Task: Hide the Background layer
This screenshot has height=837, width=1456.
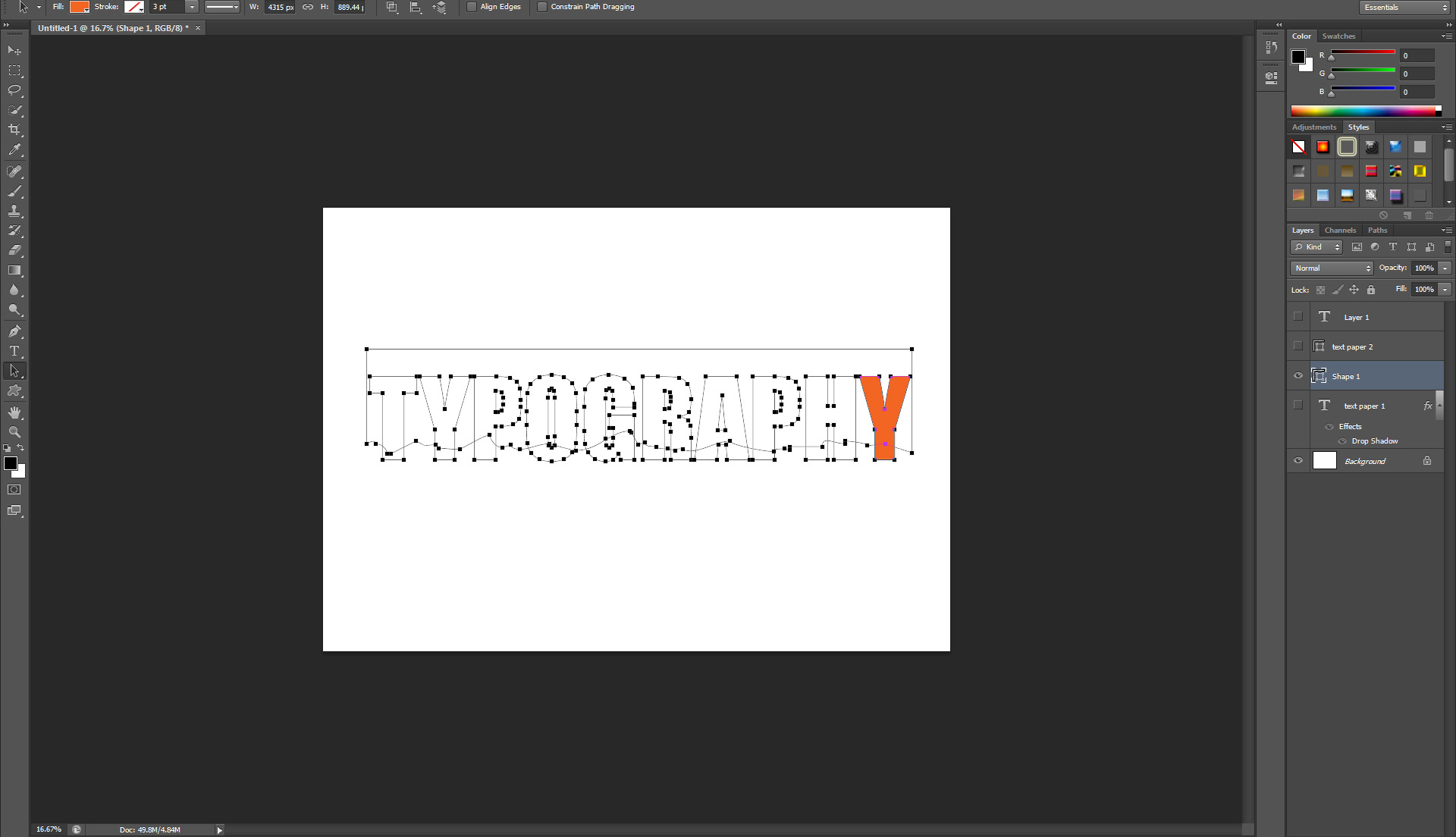Action: click(x=1298, y=461)
